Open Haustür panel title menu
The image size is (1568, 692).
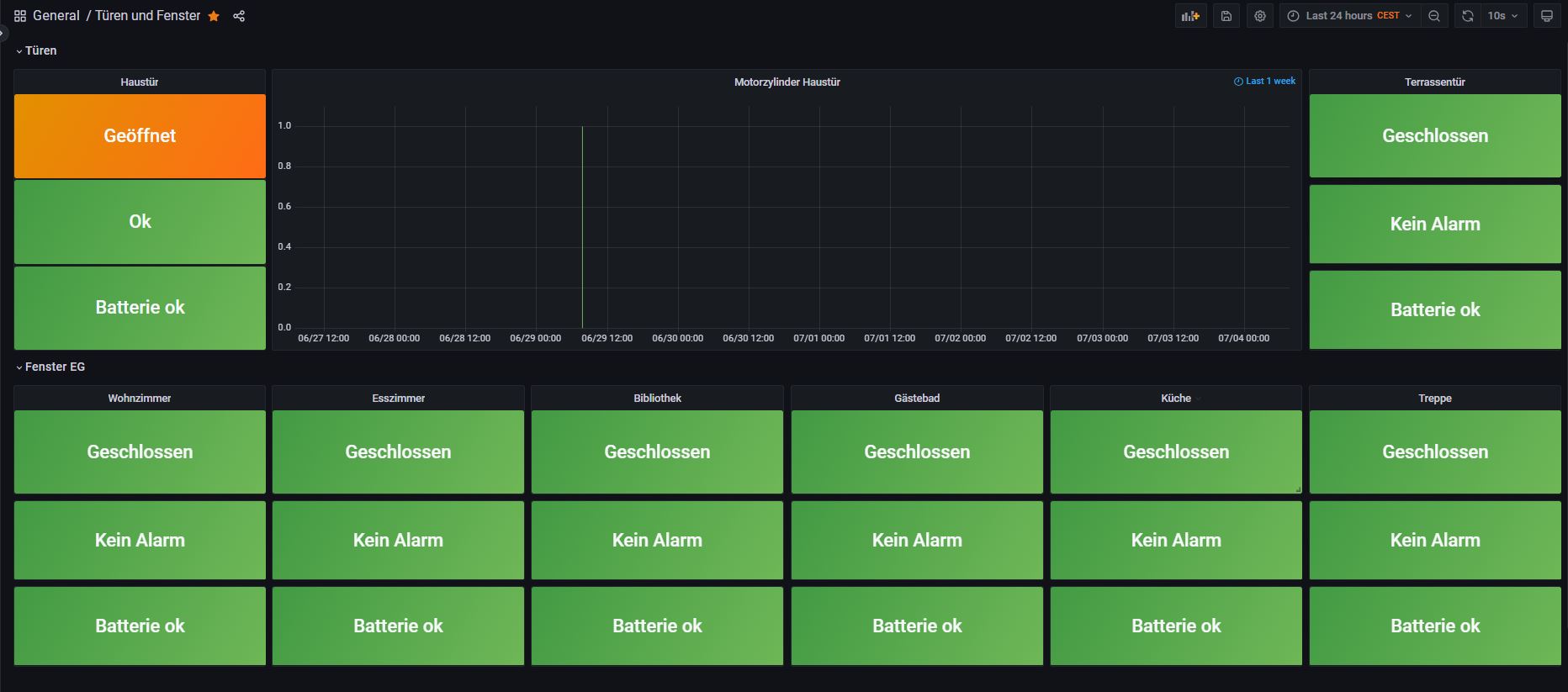click(140, 82)
